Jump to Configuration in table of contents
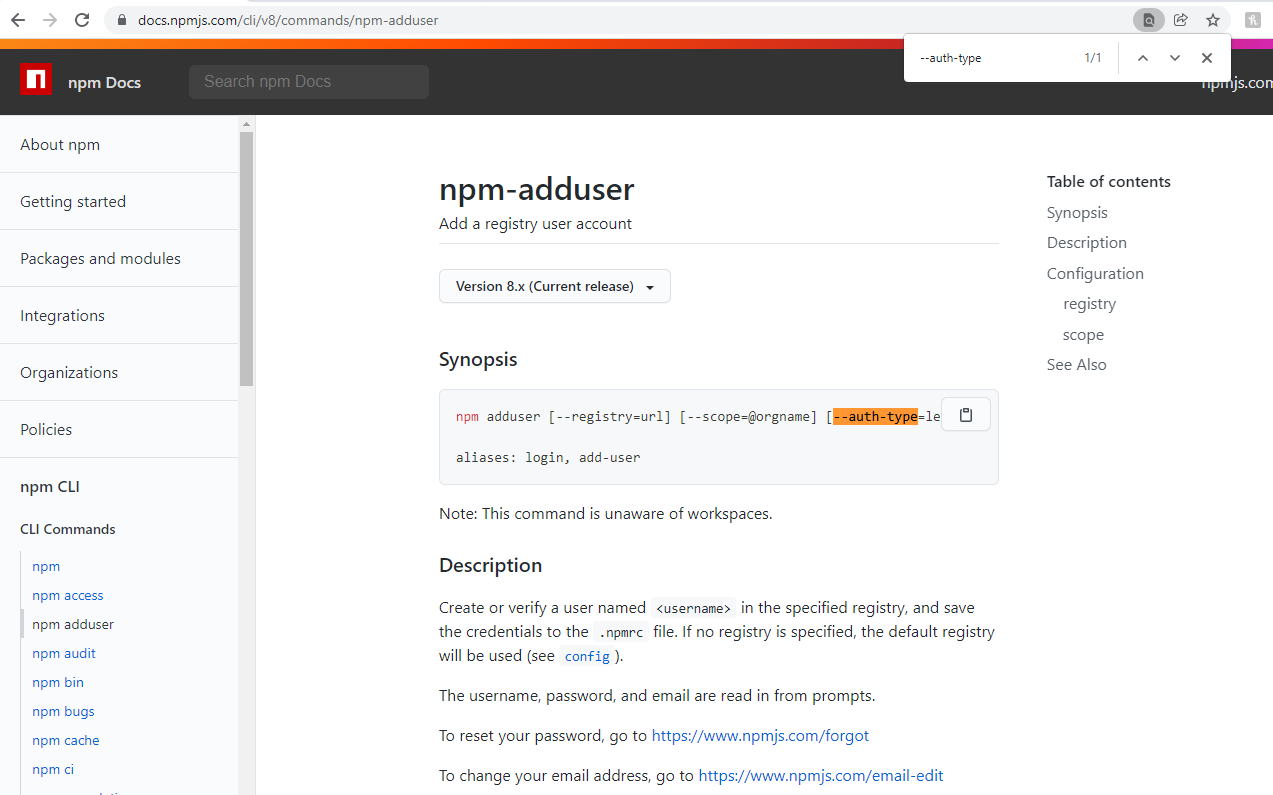The width and height of the screenshot is (1273, 795). [x=1095, y=274]
